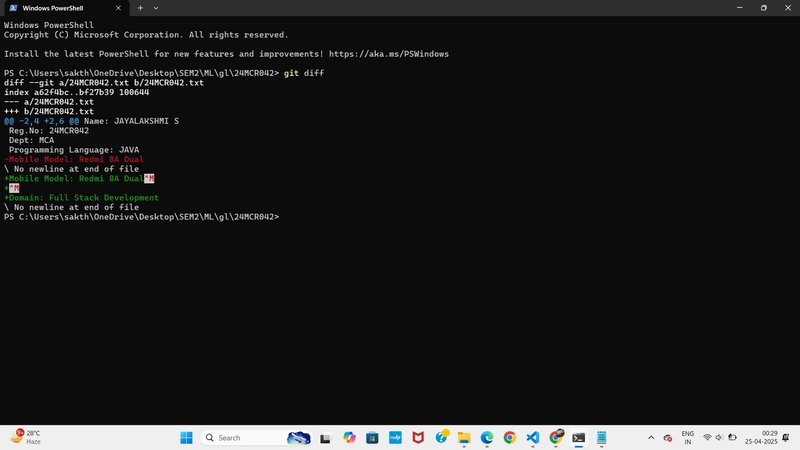Viewport: 800px width, 450px height.
Task: Click the volume speaker tray icon
Action: click(719, 438)
